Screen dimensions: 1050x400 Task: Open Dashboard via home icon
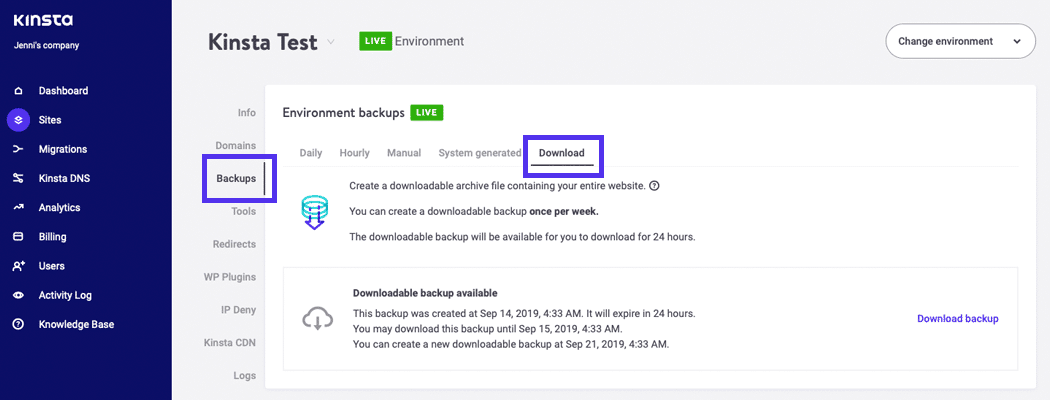[18, 91]
